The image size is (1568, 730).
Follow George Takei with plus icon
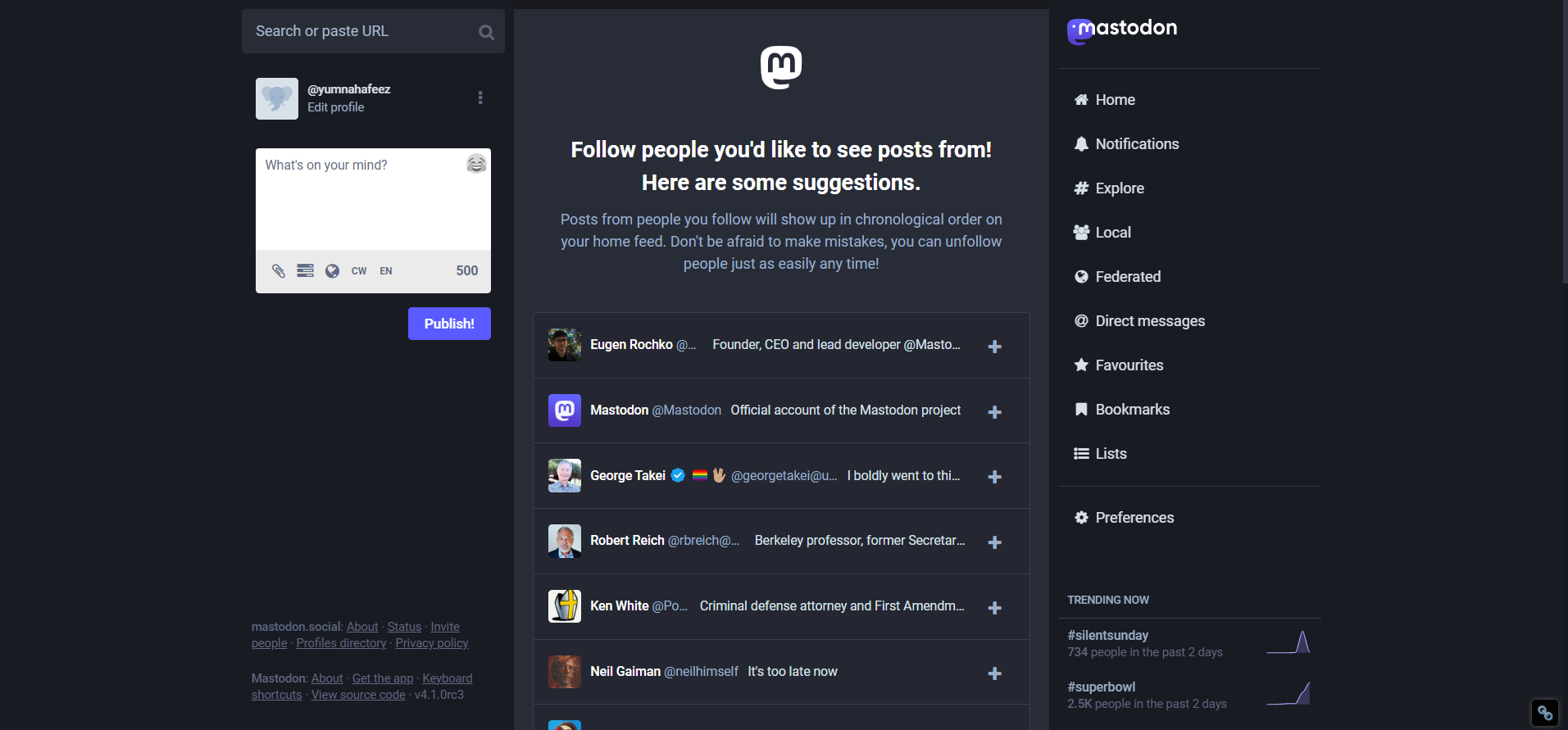tap(994, 477)
